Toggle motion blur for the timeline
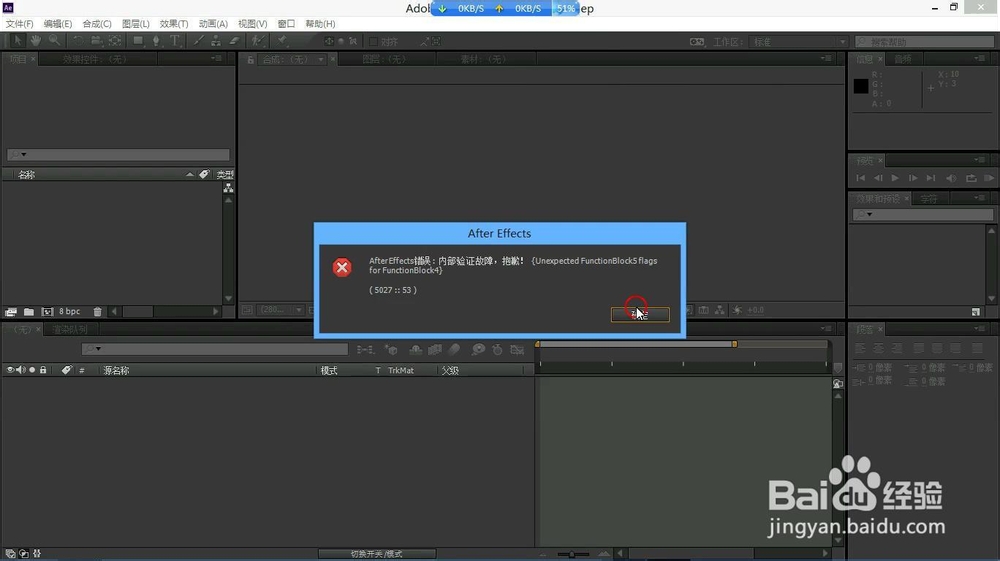Image resolution: width=1000 pixels, height=561 pixels. (454, 349)
